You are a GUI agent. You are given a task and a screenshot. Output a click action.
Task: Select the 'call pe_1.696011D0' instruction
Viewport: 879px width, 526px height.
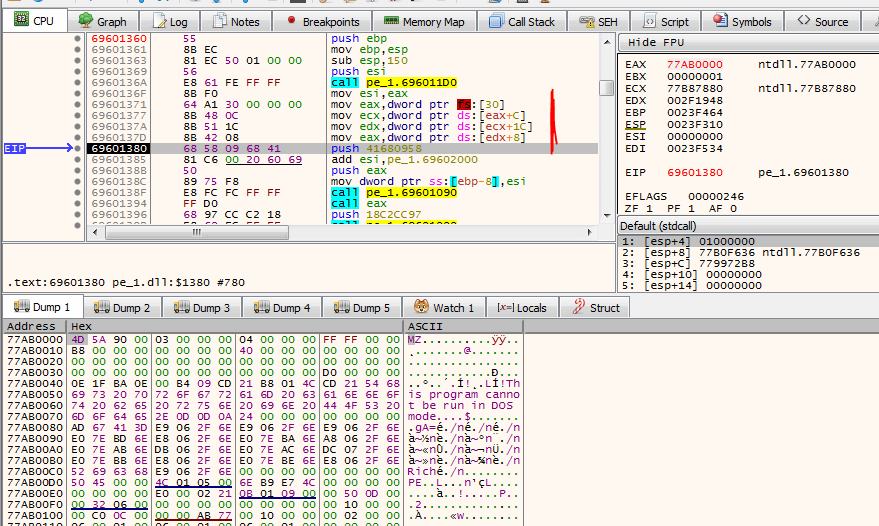click(394, 82)
